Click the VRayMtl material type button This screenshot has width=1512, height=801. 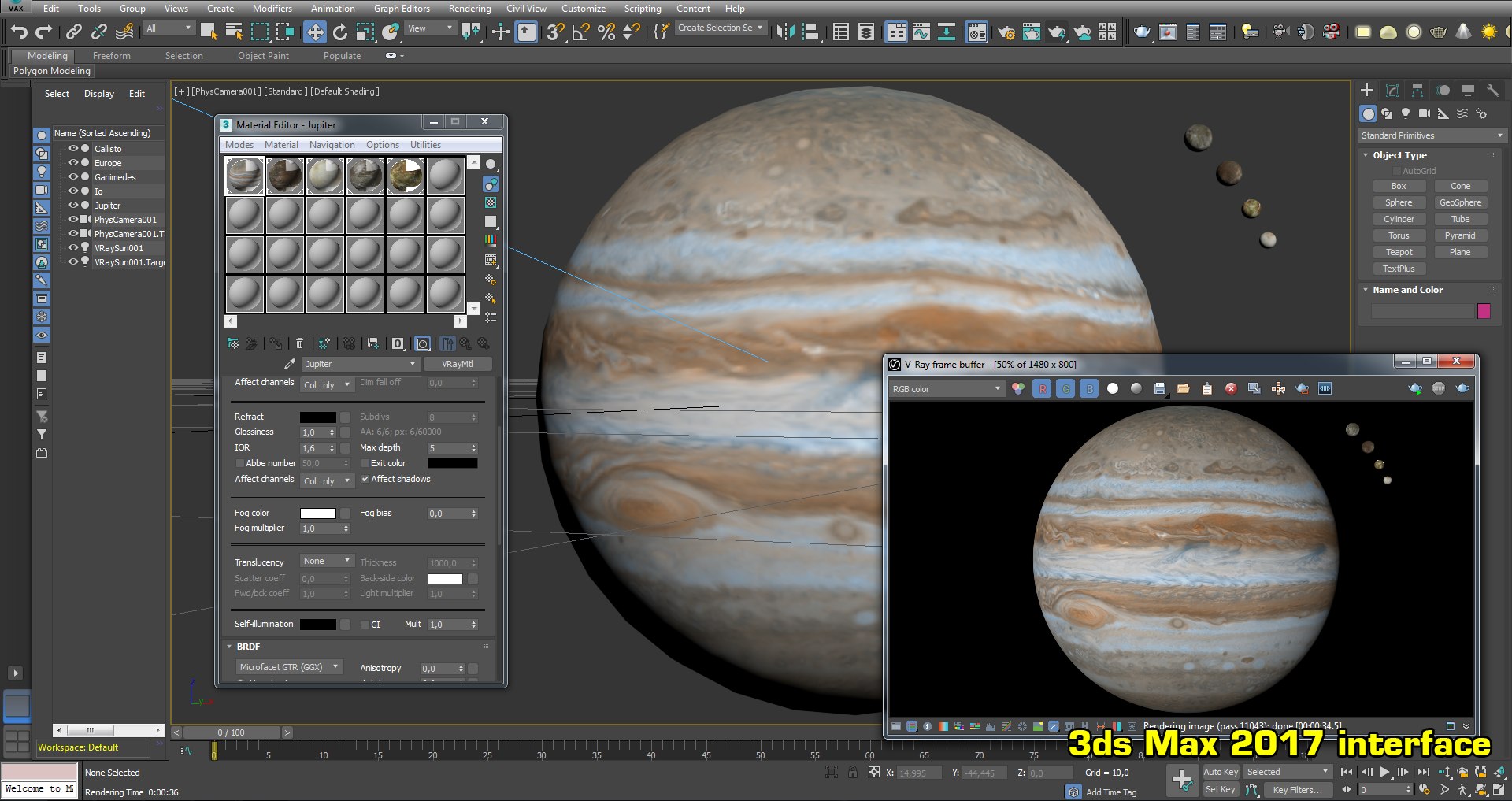458,364
